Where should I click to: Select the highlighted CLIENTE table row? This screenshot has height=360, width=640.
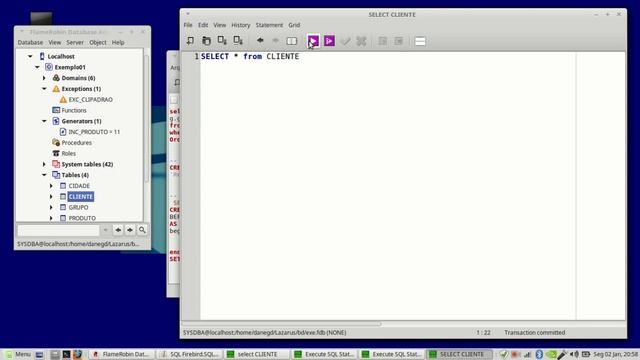point(80,197)
